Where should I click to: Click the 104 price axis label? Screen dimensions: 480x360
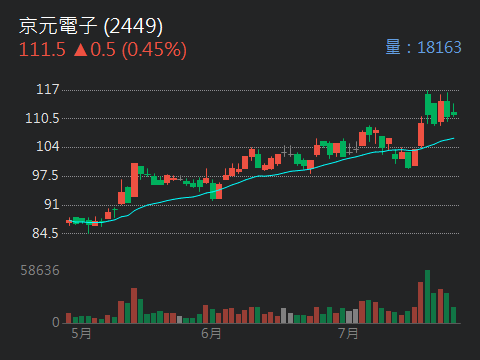click(x=48, y=146)
